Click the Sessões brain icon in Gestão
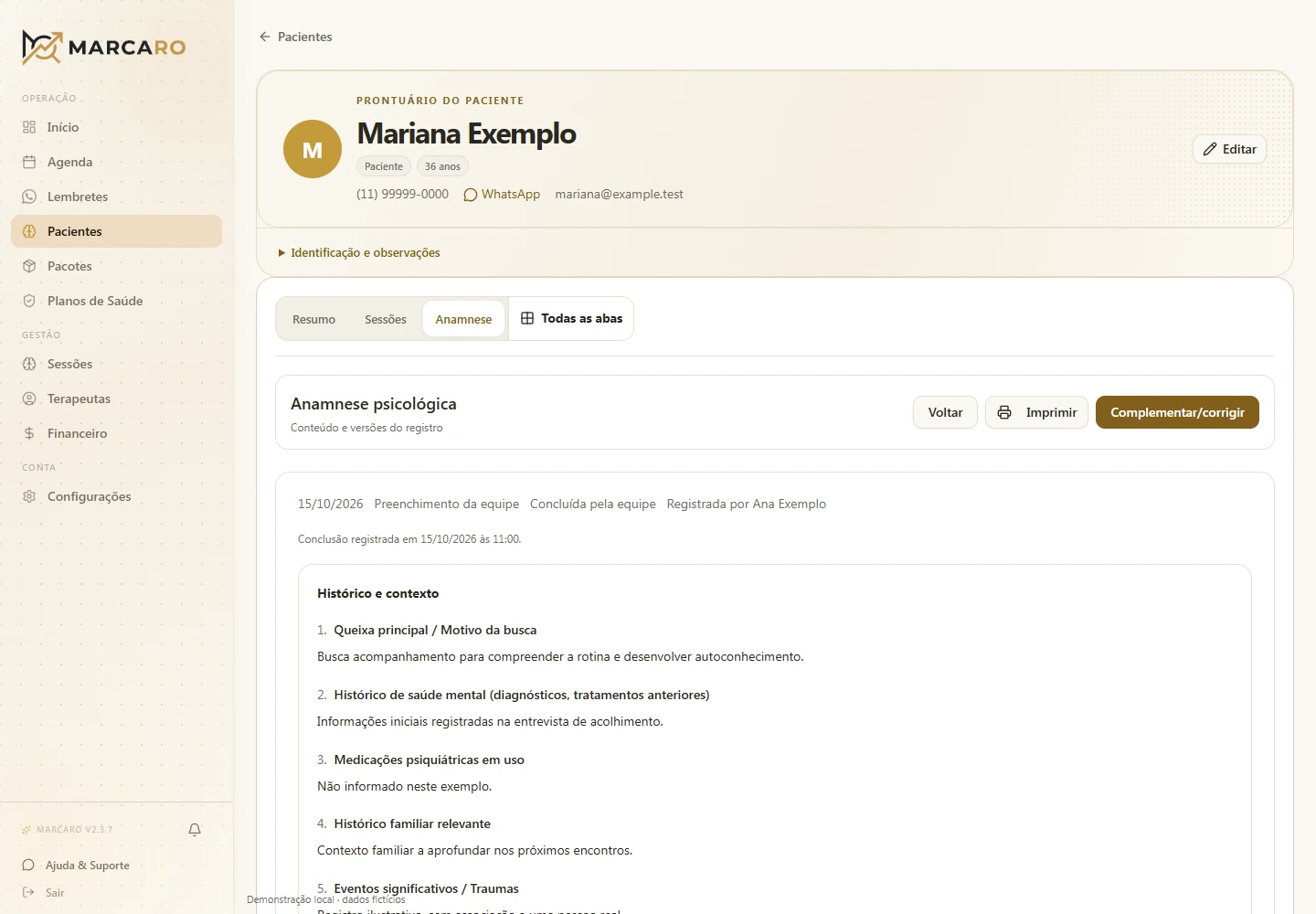The height and width of the screenshot is (914, 1316). pyautogui.click(x=29, y=364)
